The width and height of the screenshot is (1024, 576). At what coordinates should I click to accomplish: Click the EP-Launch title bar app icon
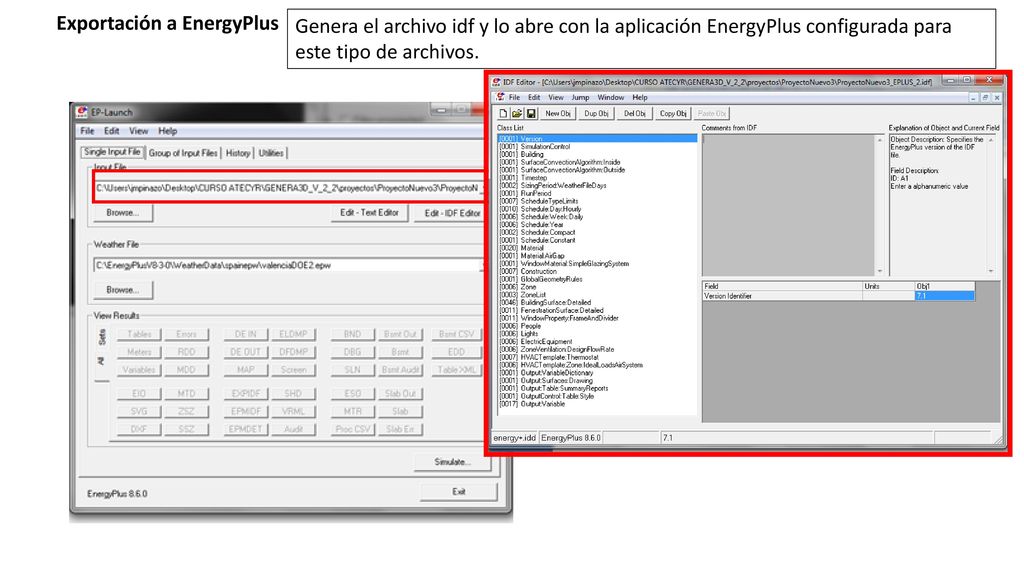pyautogui.click(x=82, y=112)
